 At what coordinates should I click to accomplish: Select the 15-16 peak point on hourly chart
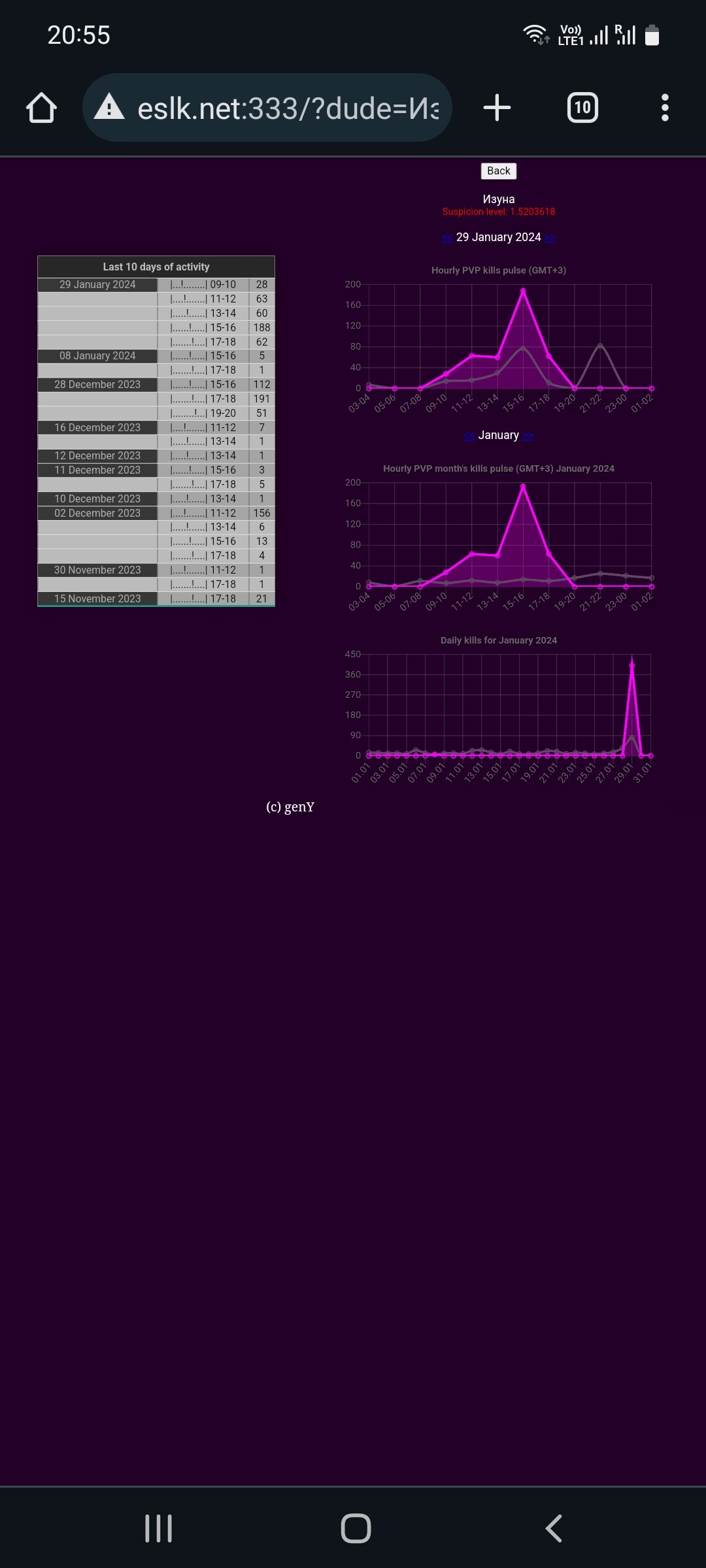click(523, 291)
